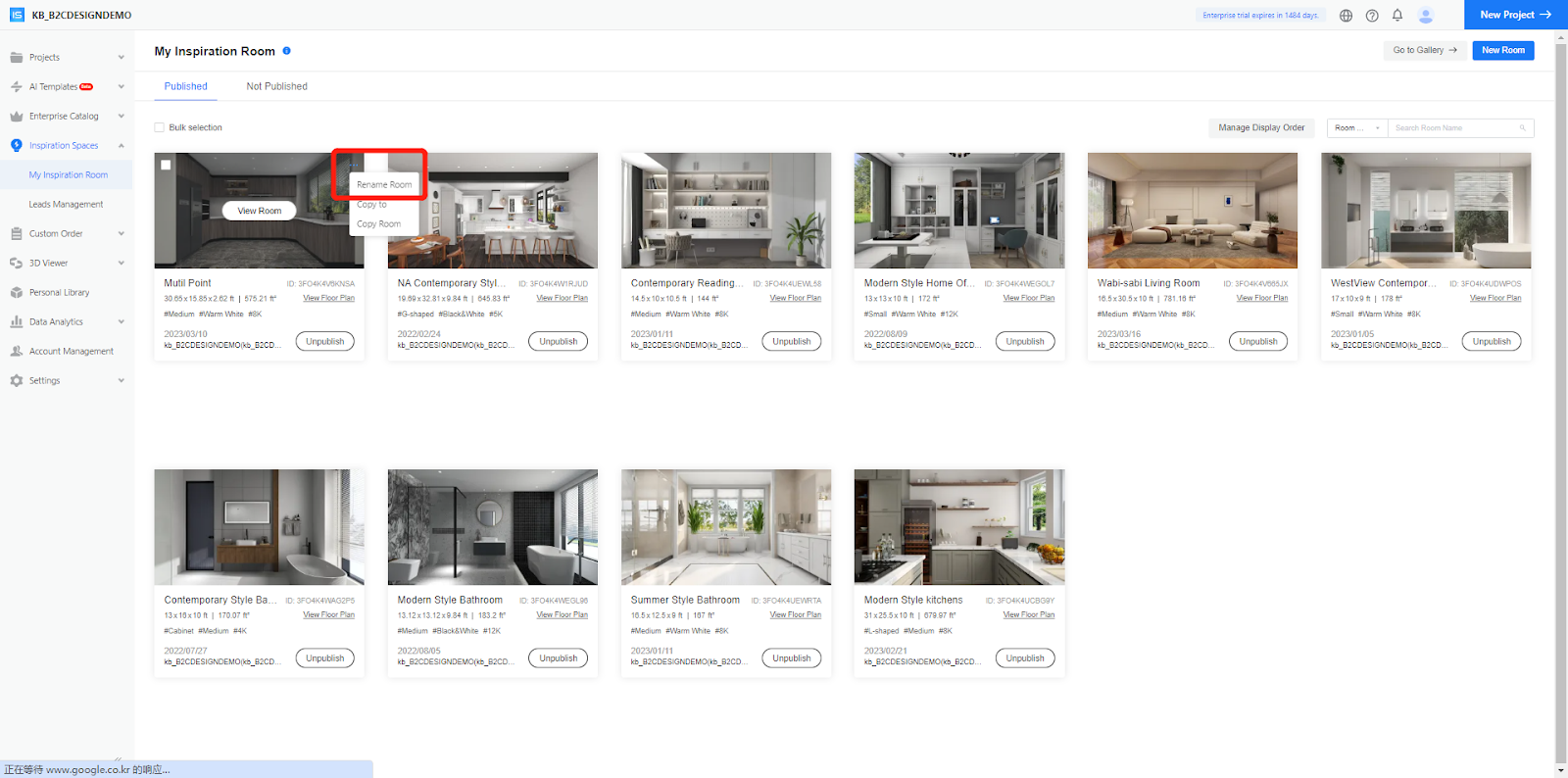1568x778 pixels.
Task: Select Rename Room from the context menu
Action: [384, 184]
